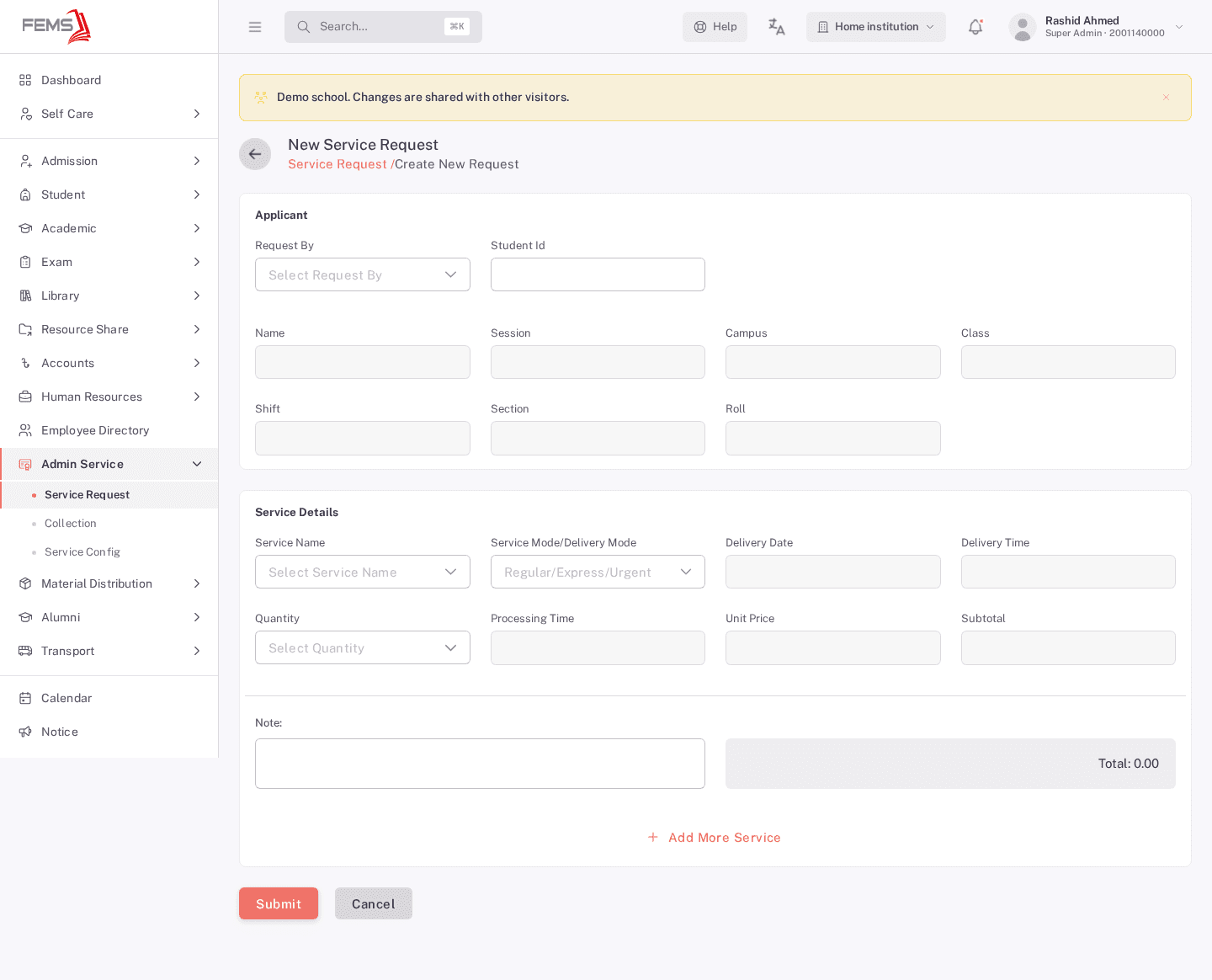Viewport: 1212px width, 980px height.
Task: Click the Accounts currency icon
Action: pyautogui.click(x=25, y=363)
